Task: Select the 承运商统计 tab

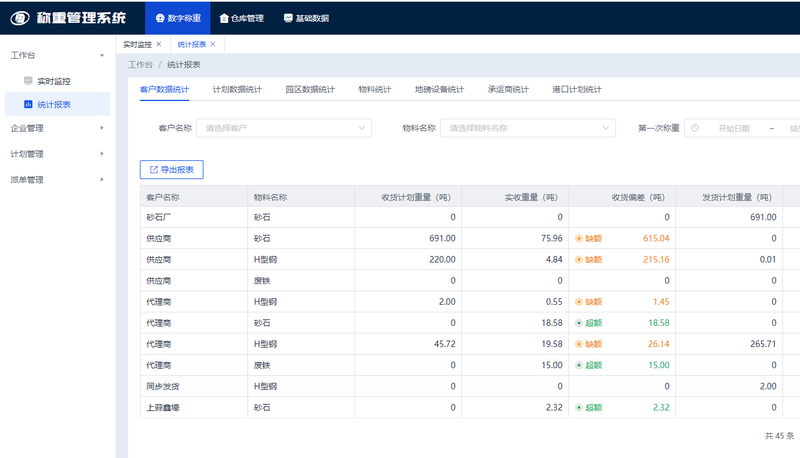Action: (x=508, y=89)
